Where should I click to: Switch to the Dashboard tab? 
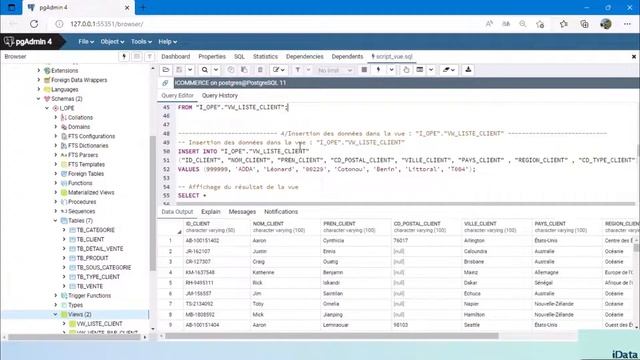[x=176, y=56]
